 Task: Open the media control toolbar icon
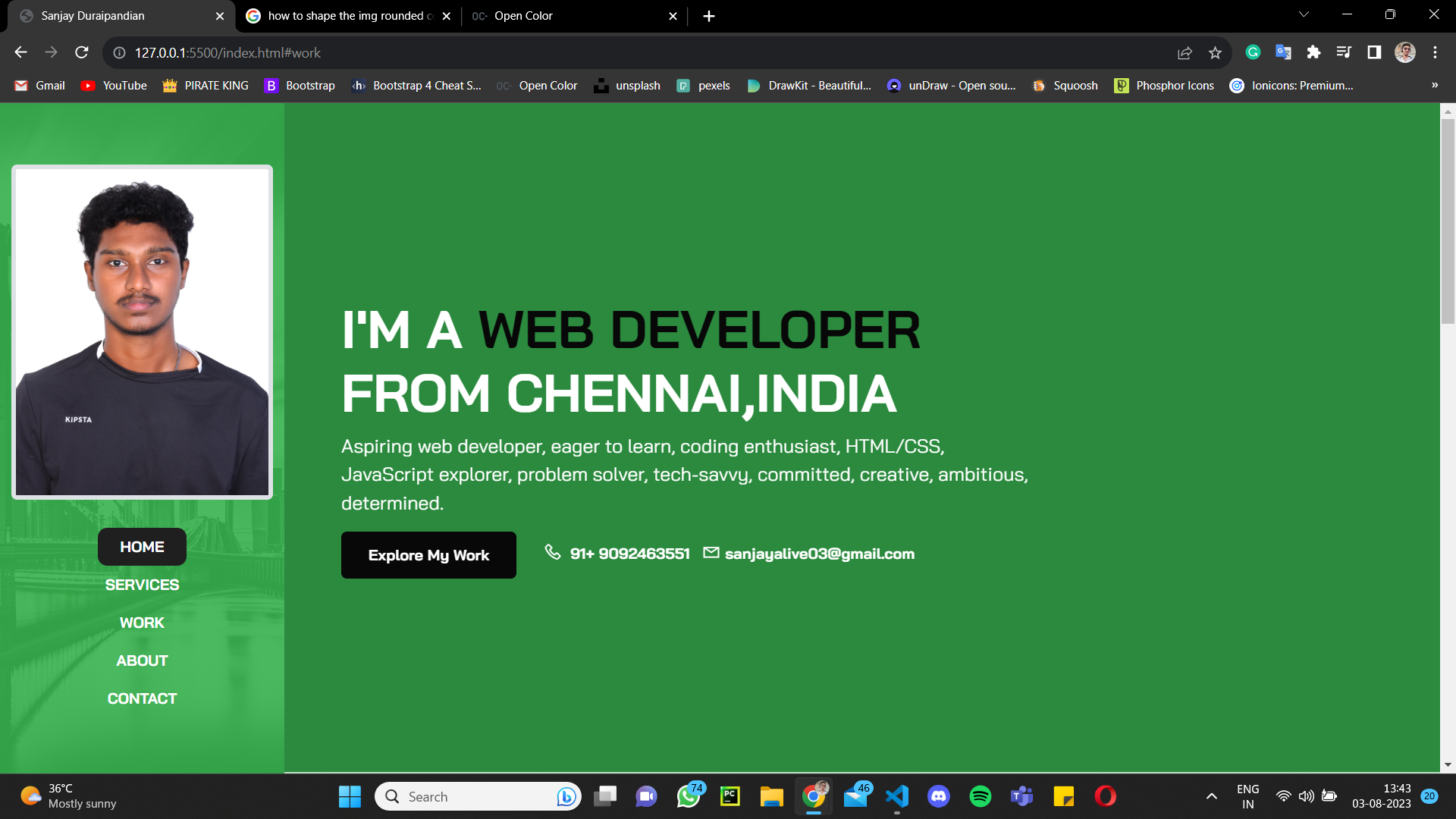pos(1344,52)
